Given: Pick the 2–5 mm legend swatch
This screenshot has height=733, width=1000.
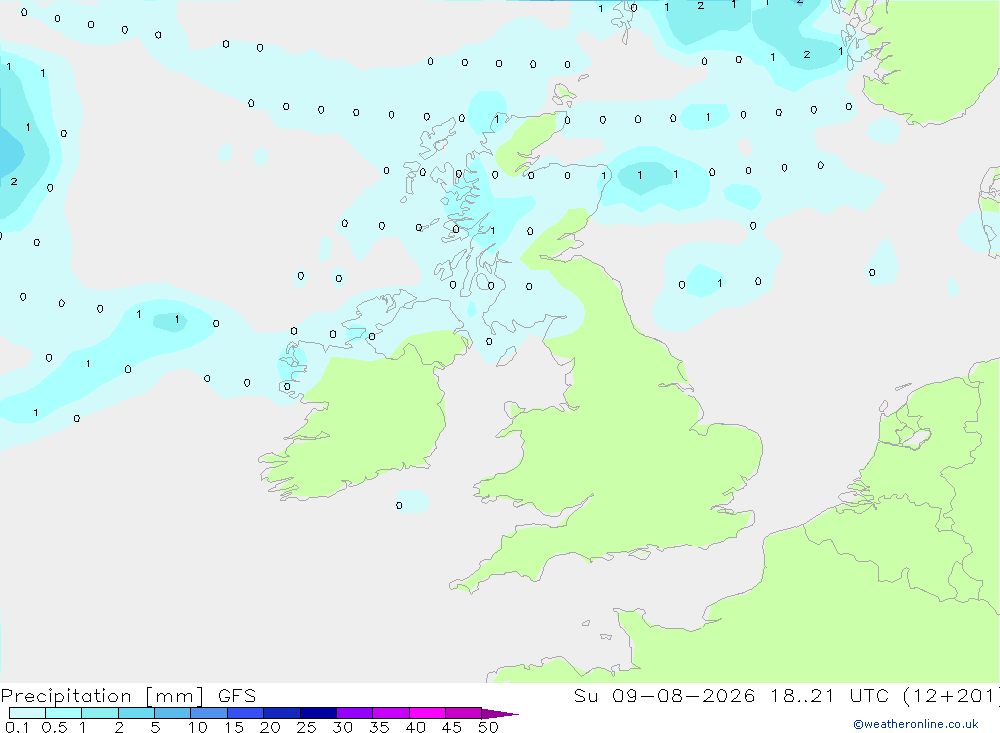Looking at the screenshot, I should pyautogui.click(x=136, y=713).
